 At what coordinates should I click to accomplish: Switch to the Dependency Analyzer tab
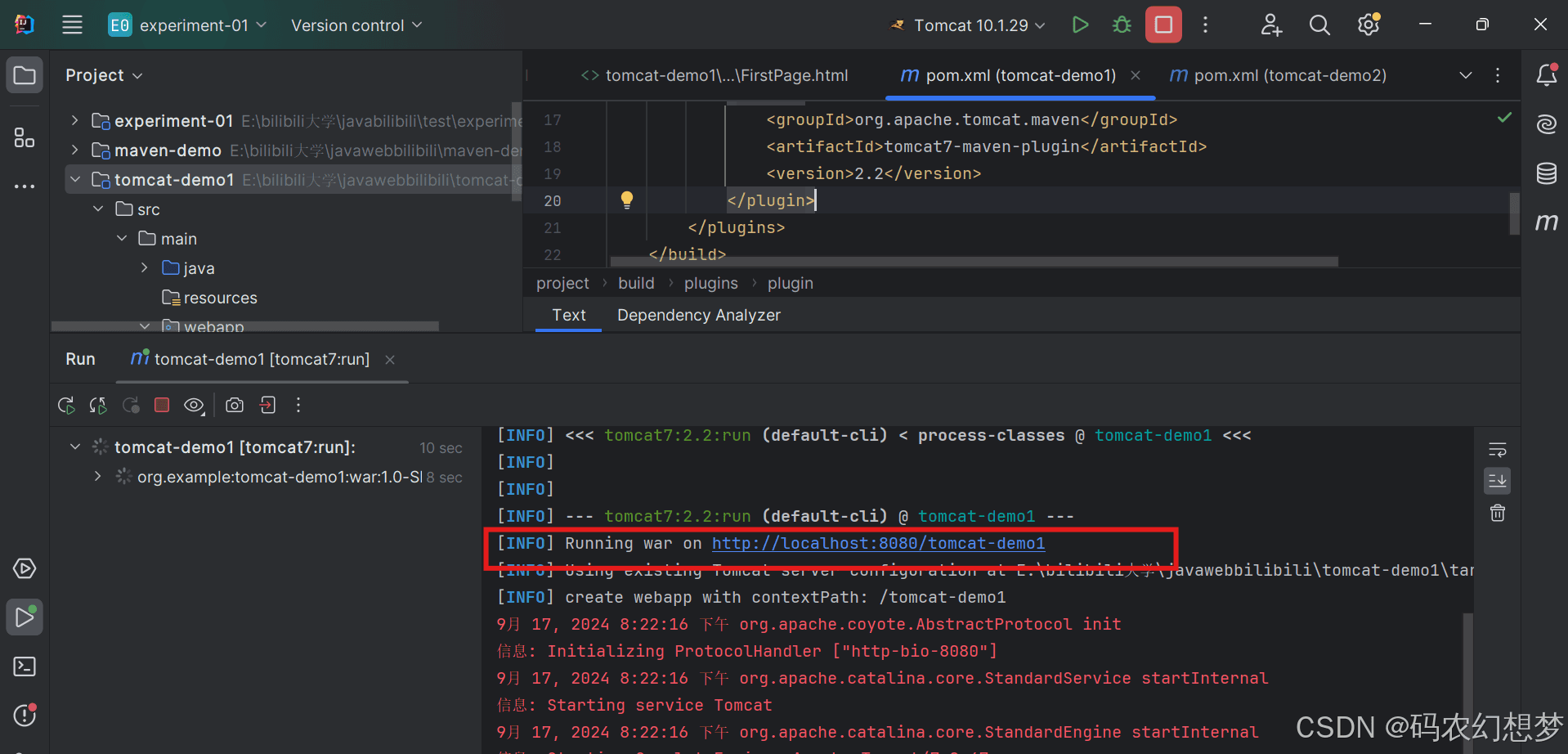[698, 315]
